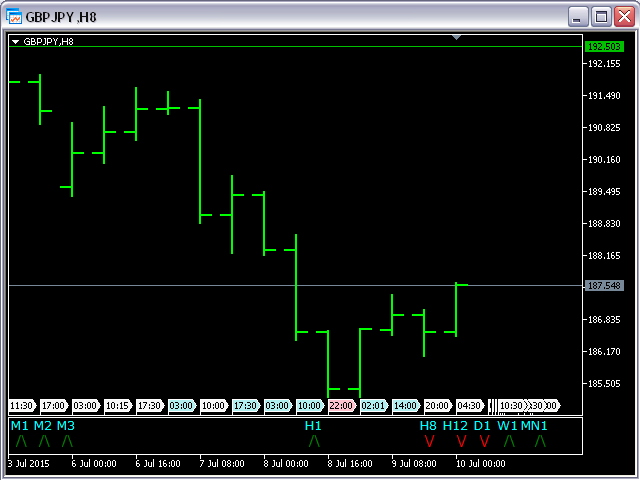Screen dimensions: 640x480
Task: Click the green up arrow under MN1
Action: 540,441
